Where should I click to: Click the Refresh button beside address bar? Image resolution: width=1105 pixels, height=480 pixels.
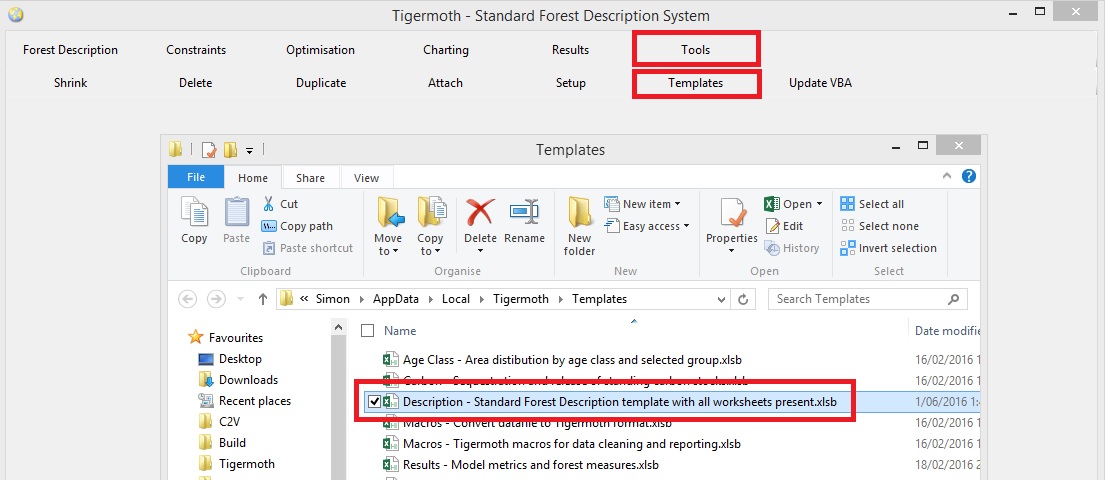(742, 299)
